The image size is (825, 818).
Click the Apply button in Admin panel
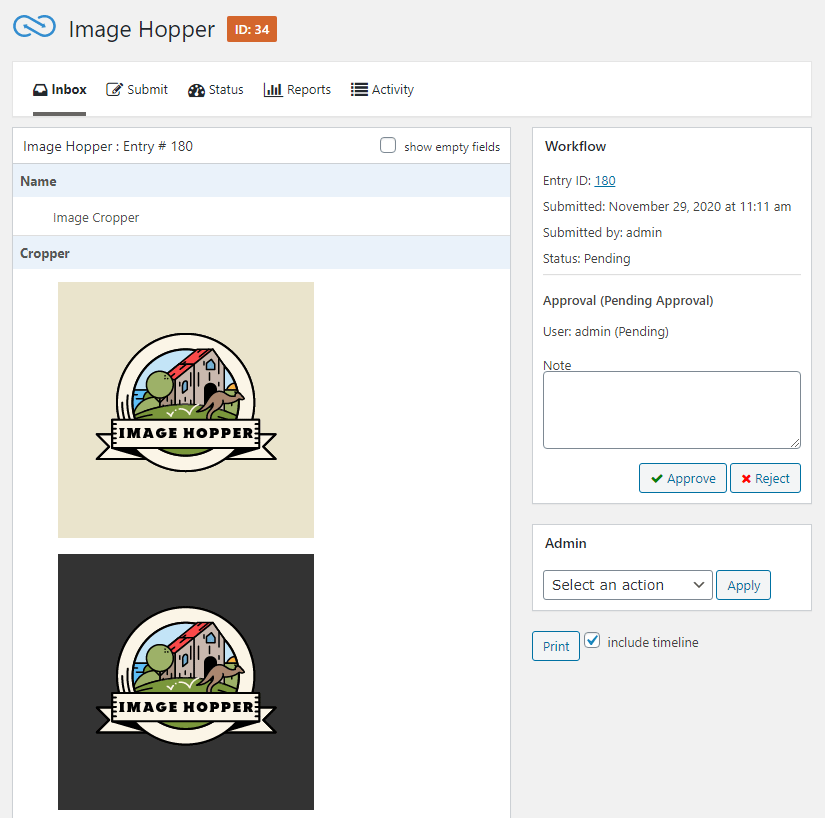743,585
